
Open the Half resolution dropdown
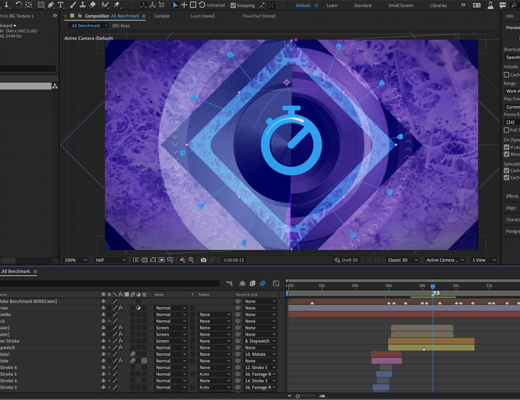pyautogui.click(x=110, y=260)
